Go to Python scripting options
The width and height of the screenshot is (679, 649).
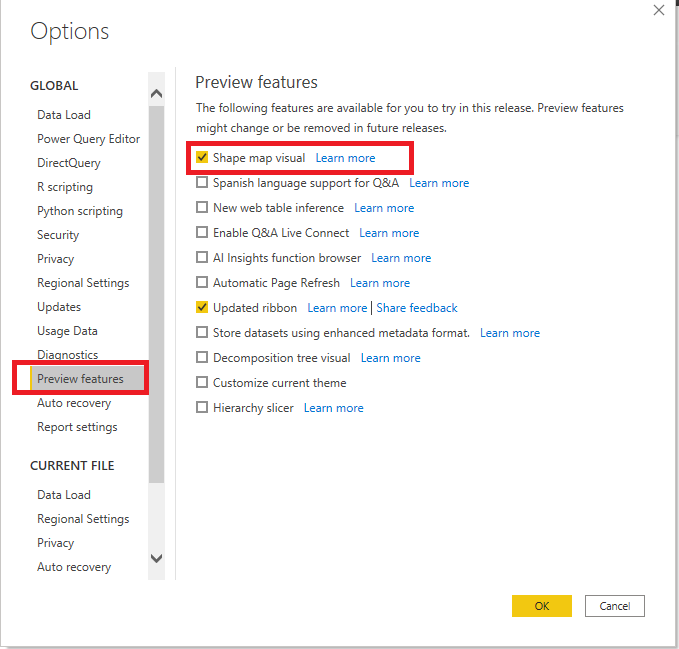tap(80, 211)
